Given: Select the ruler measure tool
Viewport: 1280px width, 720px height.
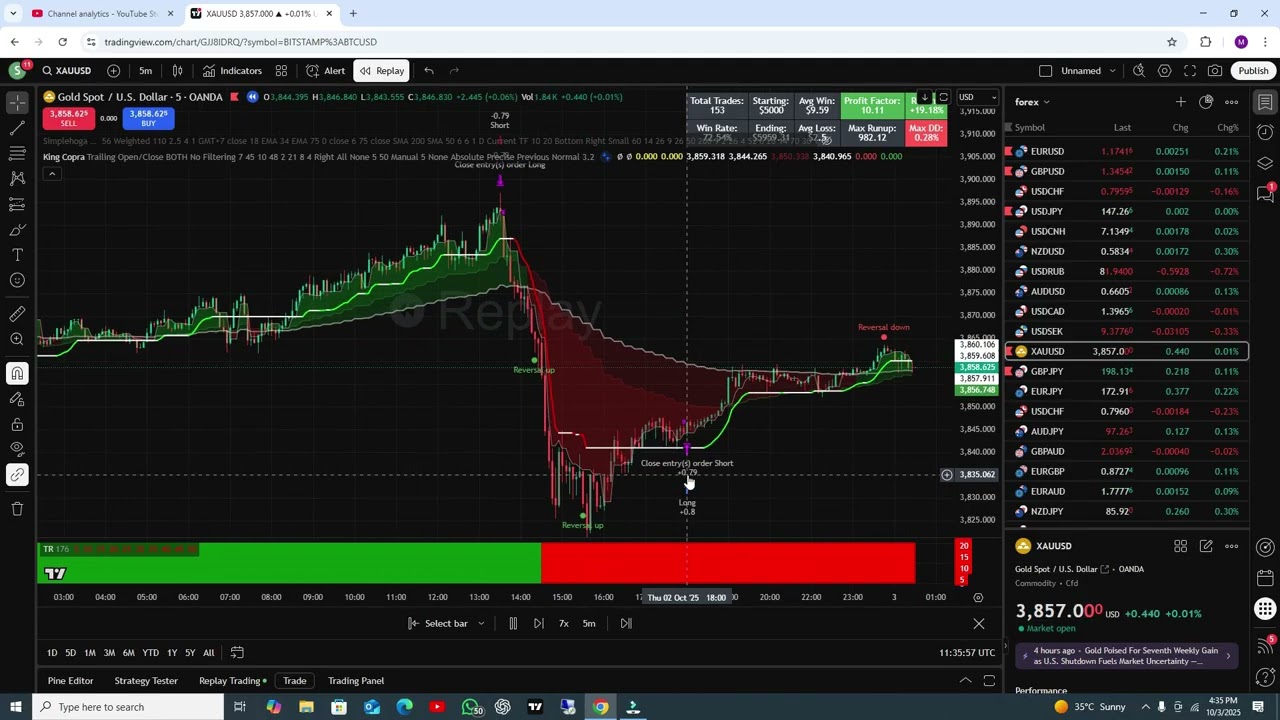Looking at the screenshot, I should 17,314.
